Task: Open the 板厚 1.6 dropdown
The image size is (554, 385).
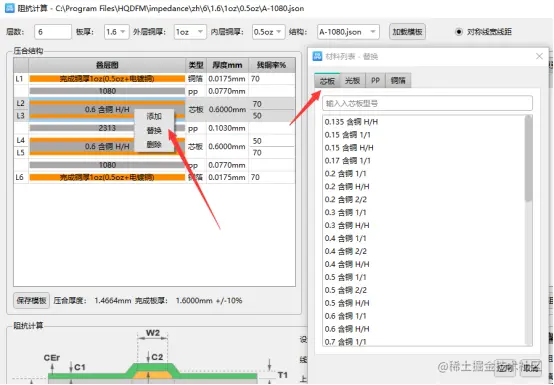Action: tap(116, 32)
